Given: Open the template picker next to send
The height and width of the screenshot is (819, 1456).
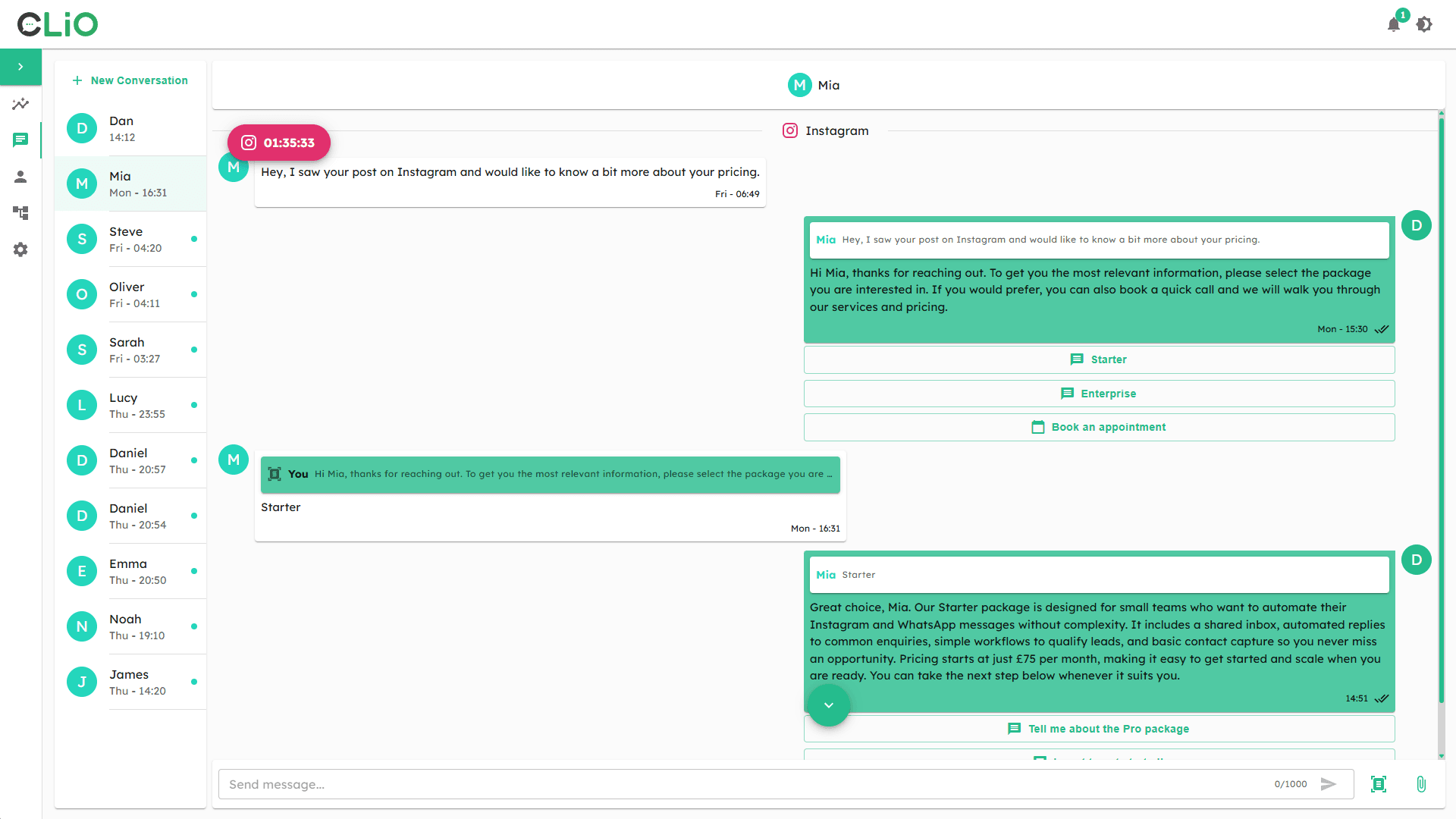Looking at the screenshot, I should pyautogui.click(x=1379, y=784).
